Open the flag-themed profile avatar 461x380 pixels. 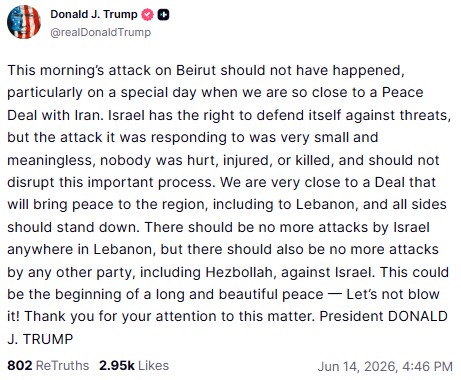pyautogui.click(x=24, y=22)
